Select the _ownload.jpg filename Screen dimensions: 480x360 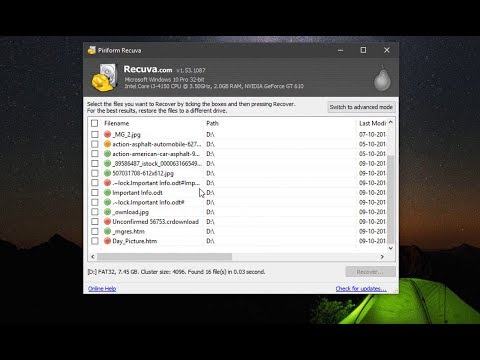[x=131, y=212]
